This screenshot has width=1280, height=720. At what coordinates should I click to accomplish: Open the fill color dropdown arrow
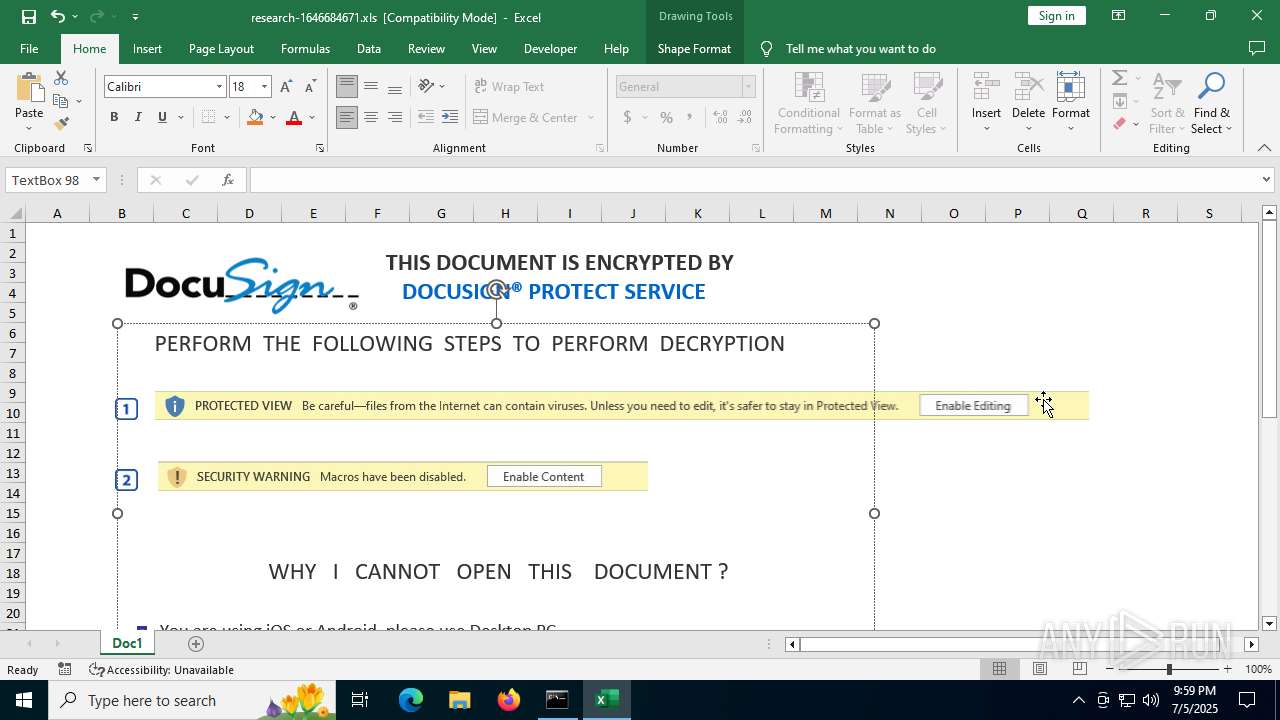point(273,117)
